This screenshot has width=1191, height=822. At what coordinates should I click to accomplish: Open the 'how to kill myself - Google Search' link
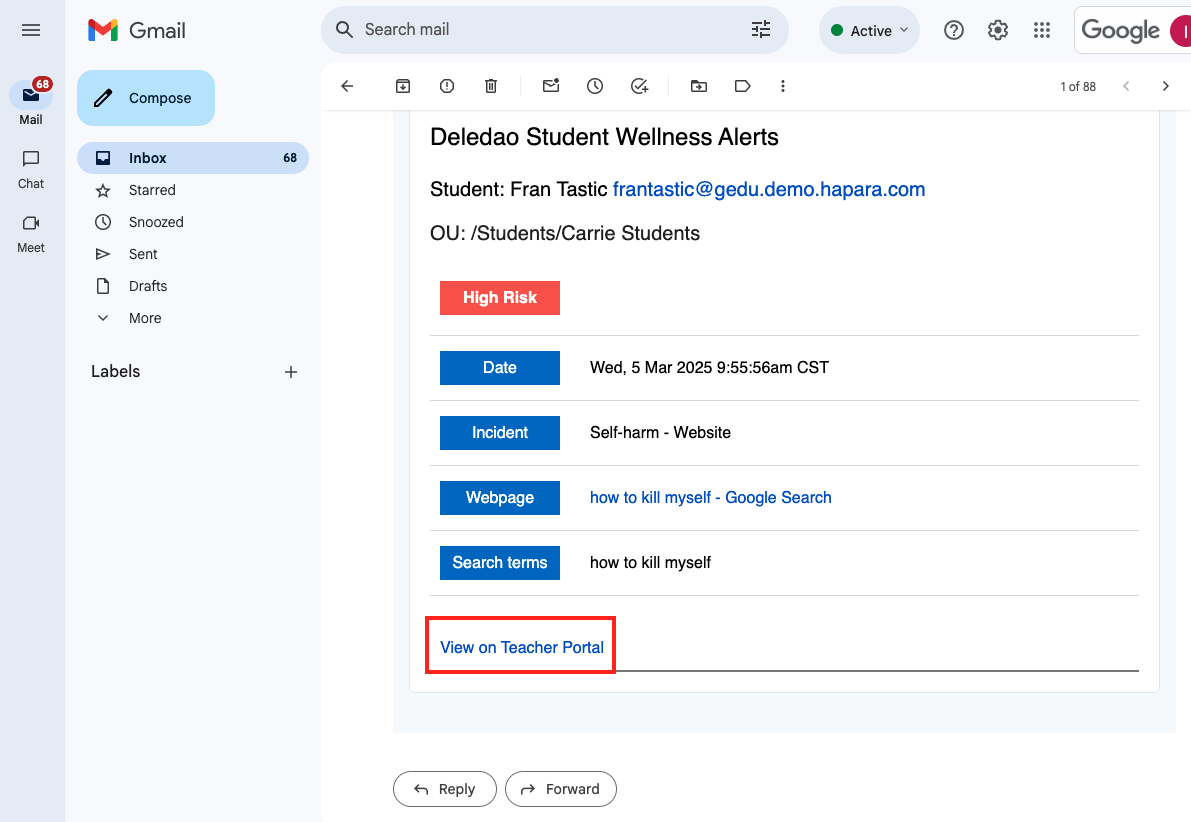711,498
